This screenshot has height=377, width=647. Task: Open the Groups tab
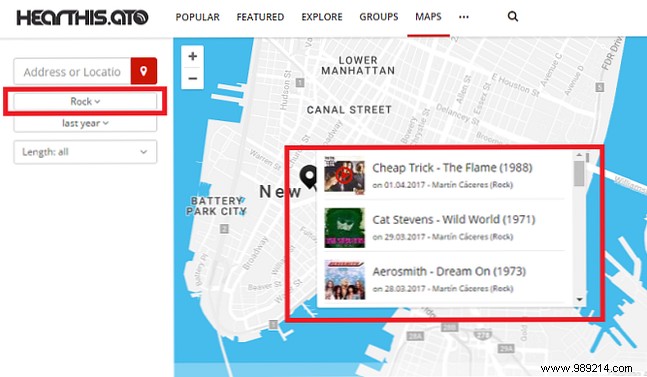coord(379,17)
